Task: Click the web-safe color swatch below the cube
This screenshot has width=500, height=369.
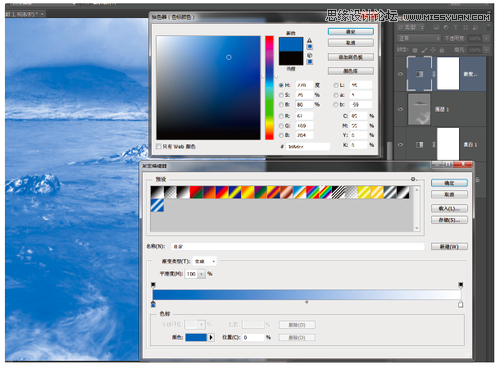Action: pyautogui.click(x=310, y=62)
